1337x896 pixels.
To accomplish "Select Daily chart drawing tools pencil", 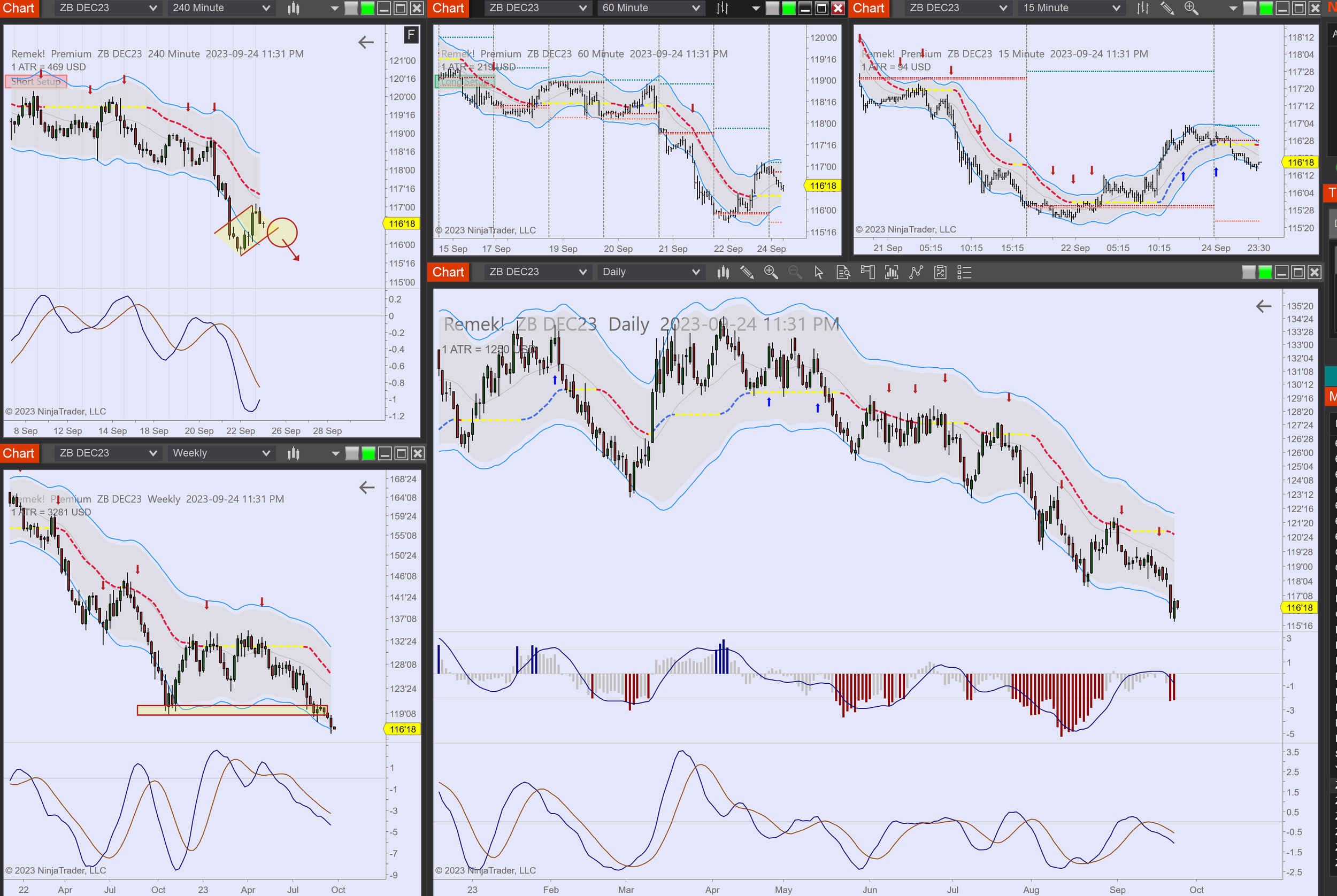I will click(x=747, y=273).
